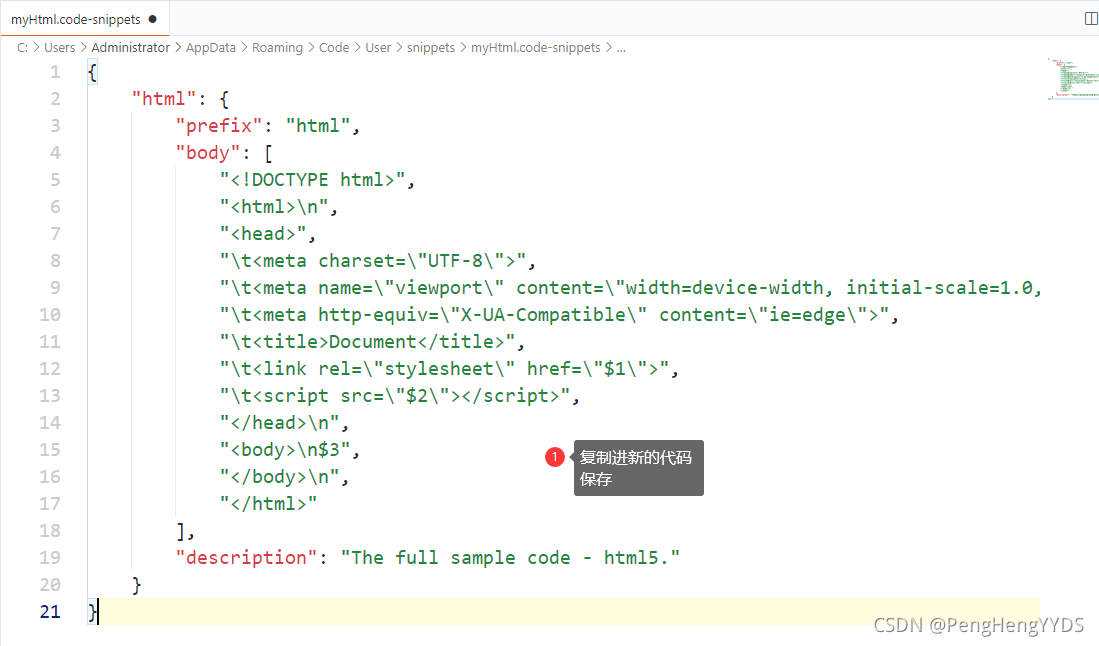Click the "<!DOCTYPE html>" string
The height and width of the screenshot is (646, 1099).
coord(312,180)
